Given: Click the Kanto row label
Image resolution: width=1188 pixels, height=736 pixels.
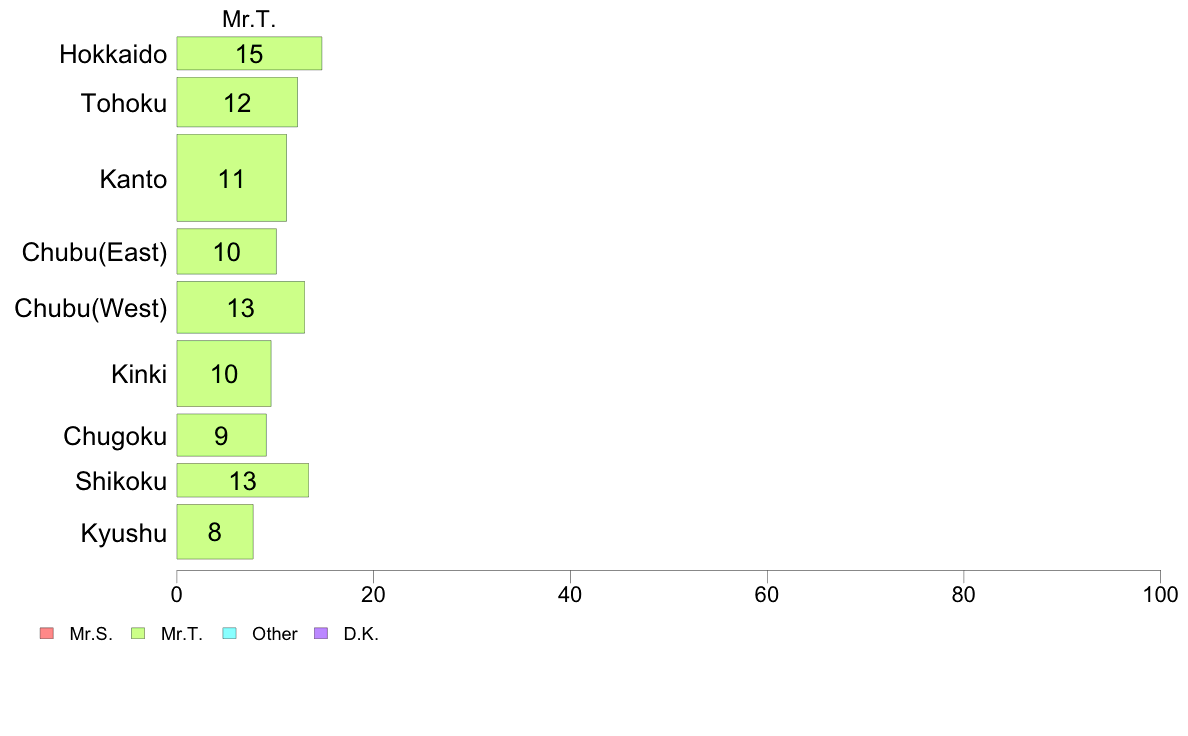Looking at the screenshot, I should click(133, 179).
